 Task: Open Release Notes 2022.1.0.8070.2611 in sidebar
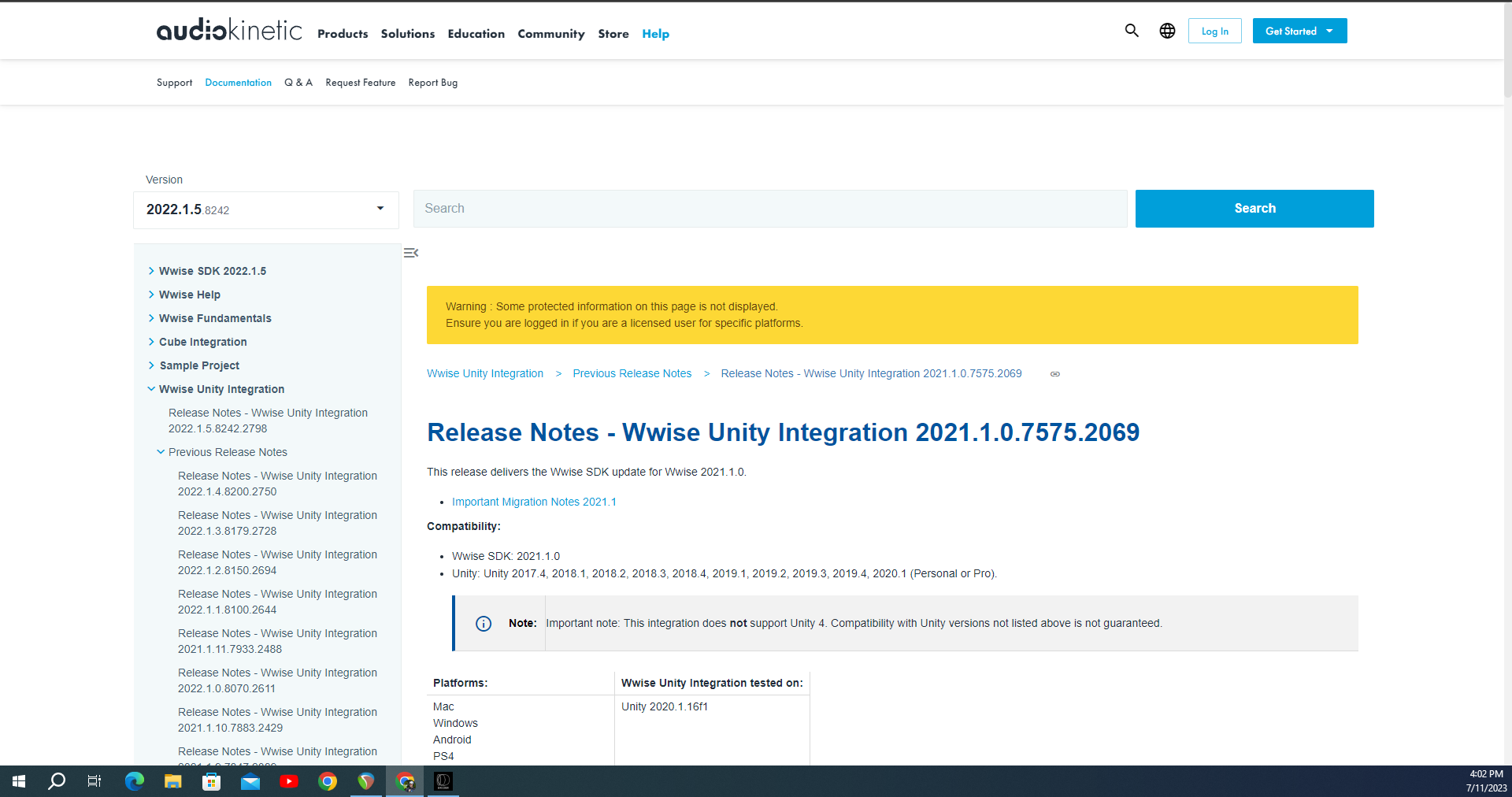pyautogui.click(x=277, y=680)
